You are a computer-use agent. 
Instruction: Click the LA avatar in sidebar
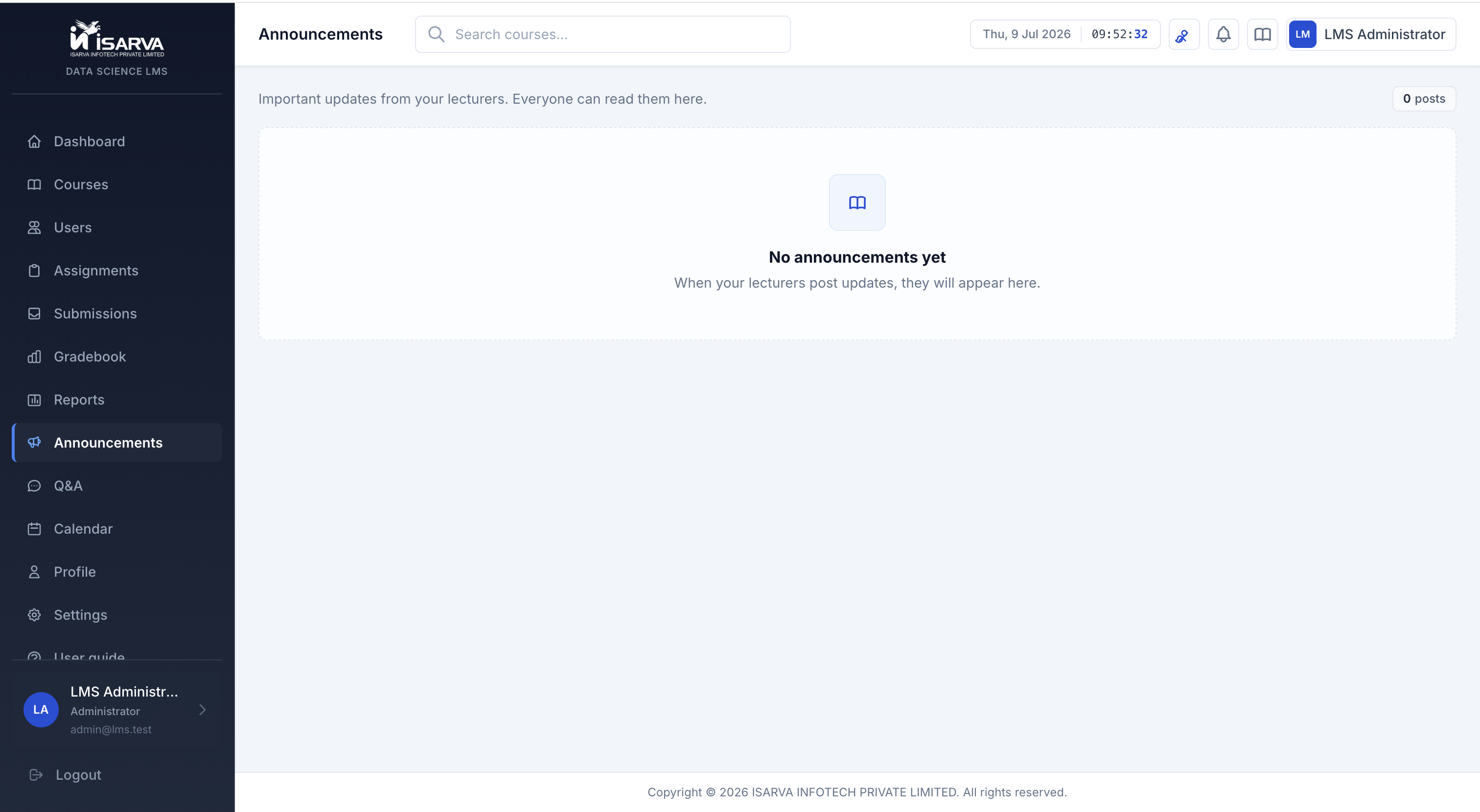pyautogui.click(x=41, y=710)
